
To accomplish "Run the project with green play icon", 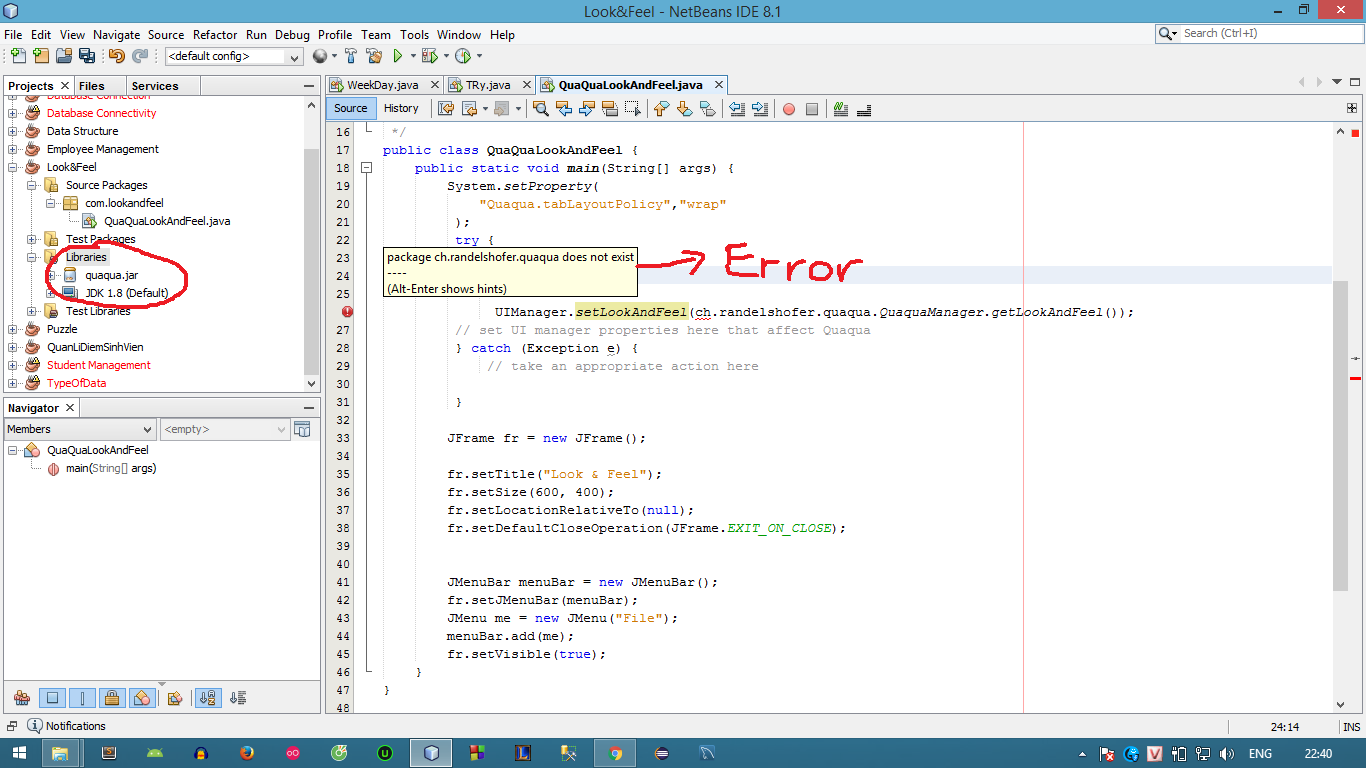I will coord(398,56).
